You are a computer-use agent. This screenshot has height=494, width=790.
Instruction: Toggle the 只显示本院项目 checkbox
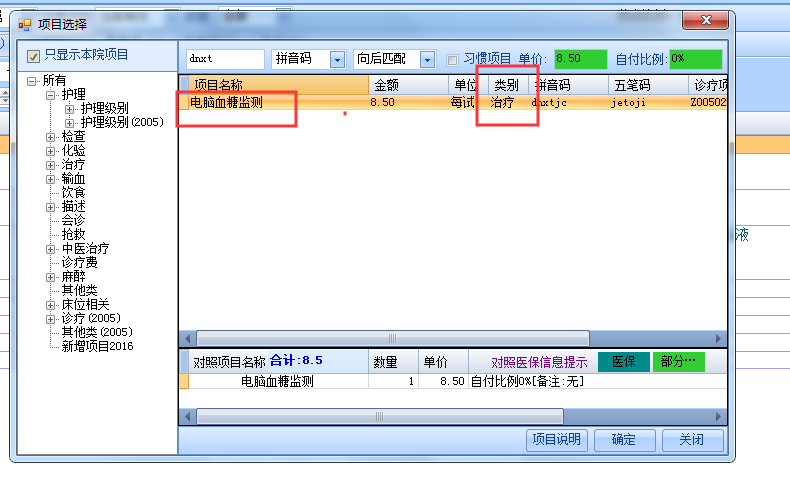33,56
